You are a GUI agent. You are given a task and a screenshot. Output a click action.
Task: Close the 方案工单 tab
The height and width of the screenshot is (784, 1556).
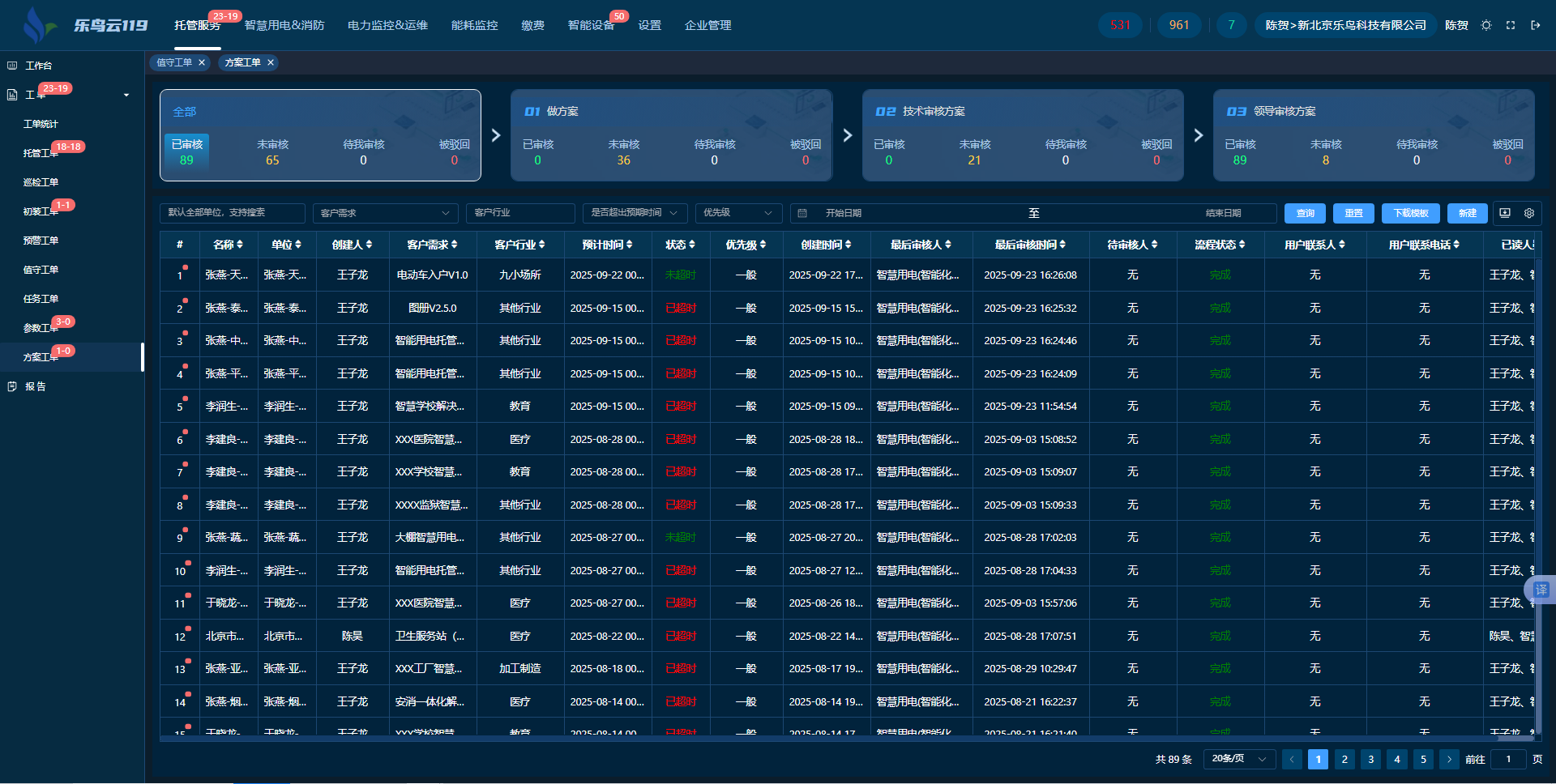[x=271, y=62]
